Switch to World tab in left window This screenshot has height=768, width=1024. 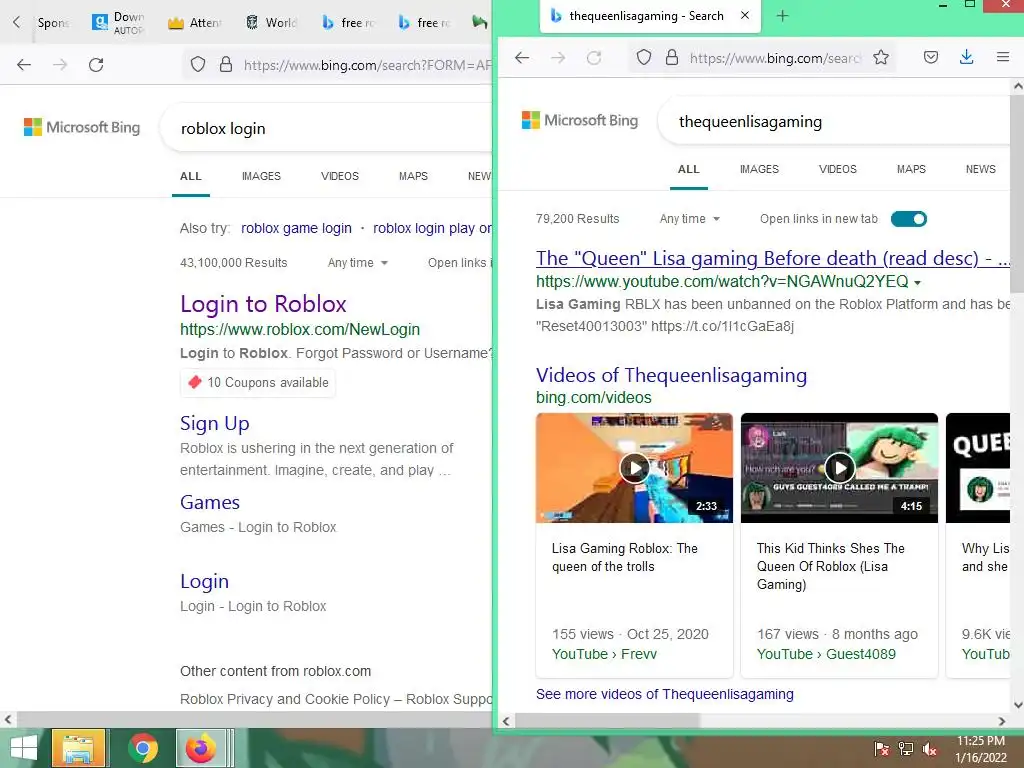click(x=272, y=22)
